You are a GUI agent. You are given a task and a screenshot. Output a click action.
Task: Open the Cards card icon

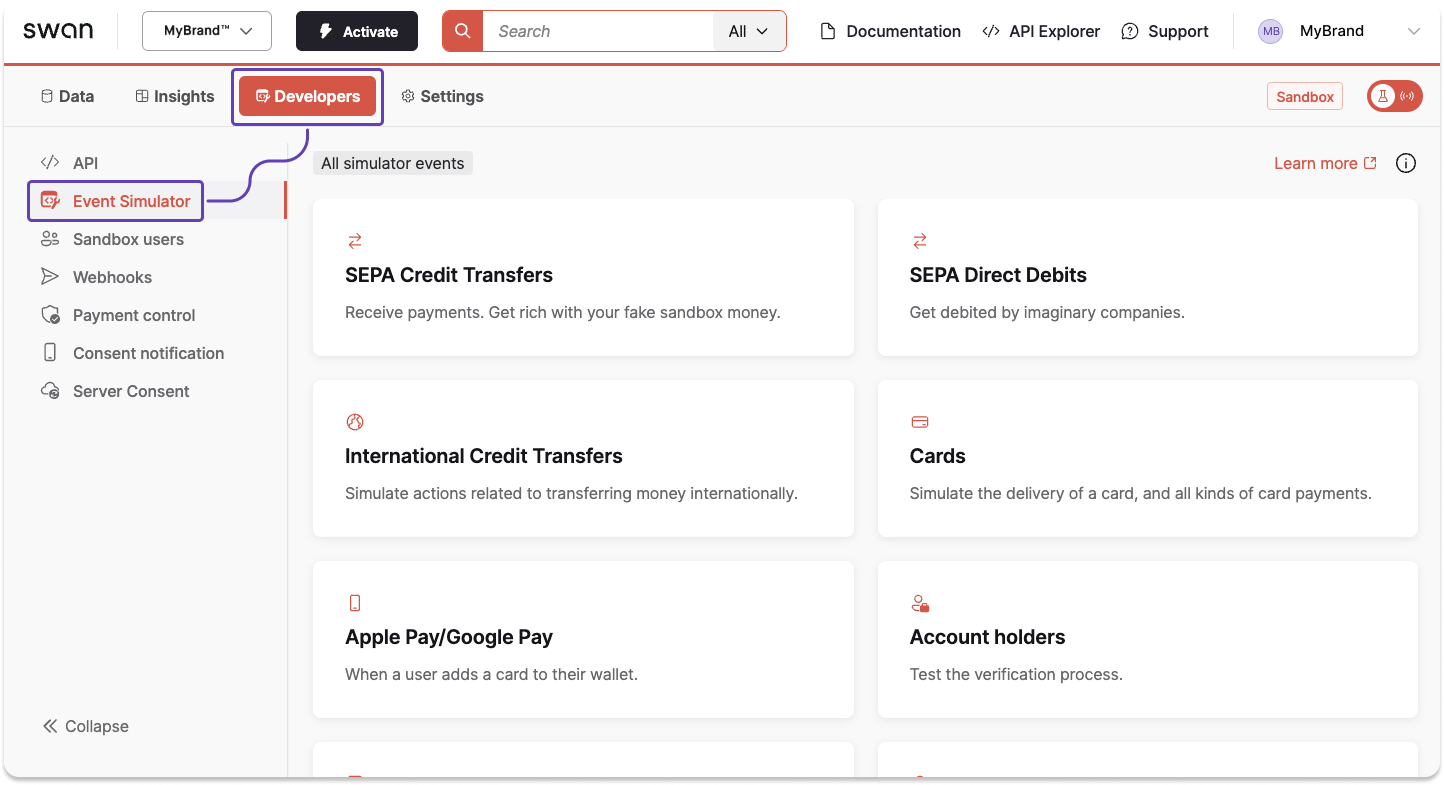[919, 421]
